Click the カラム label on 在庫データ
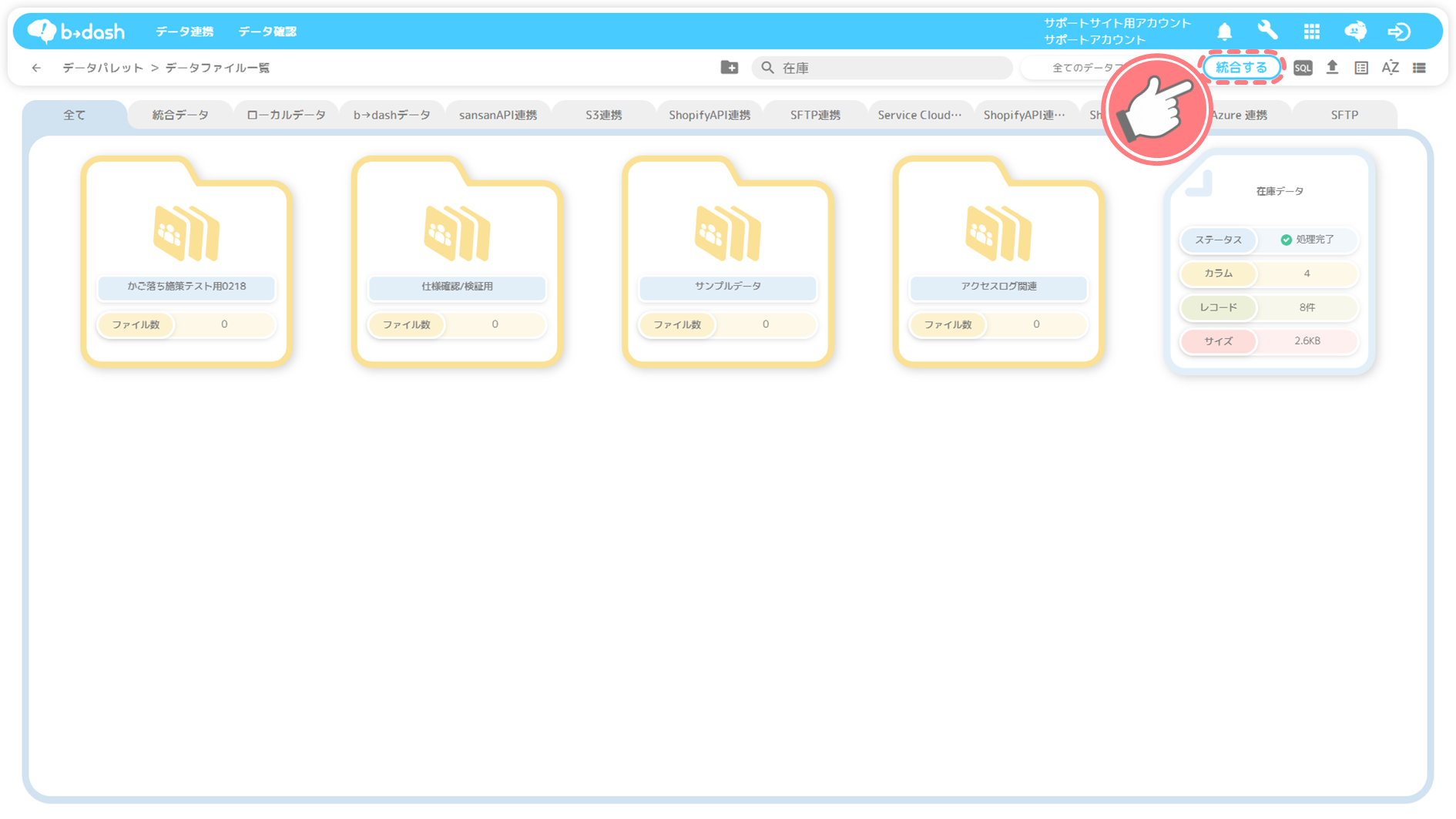This screenshot has width=1456, height=819. coord(1218,274)
